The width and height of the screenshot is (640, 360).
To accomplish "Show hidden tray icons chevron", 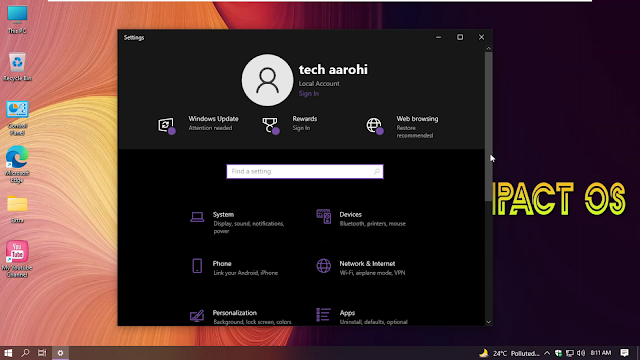I will [x=547, y=353].
